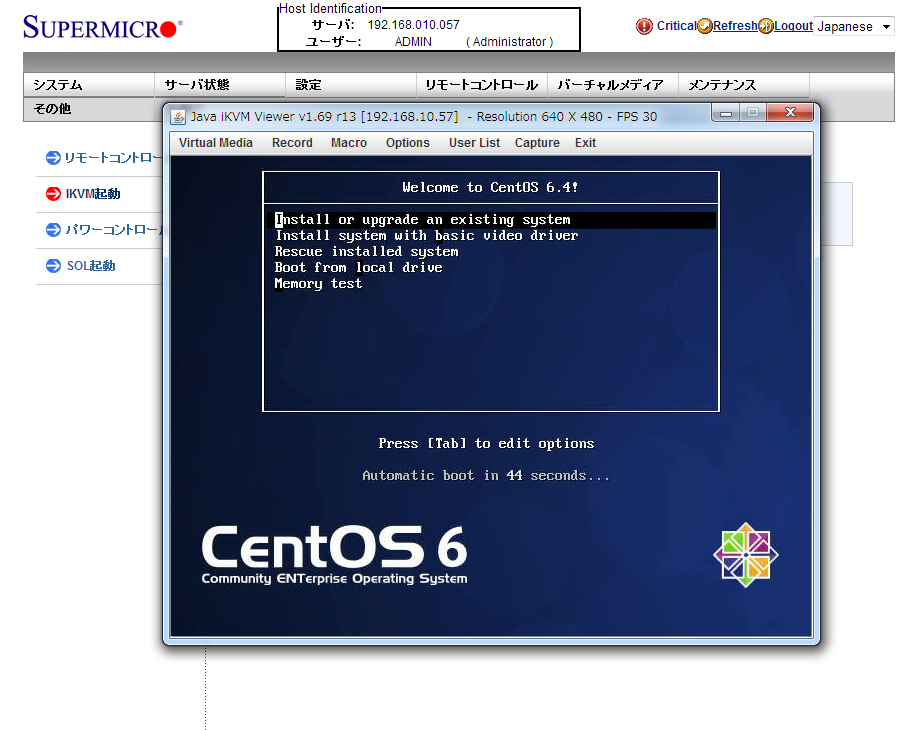The width and height of the screenshot is (910, 730).
Task: Open the サーバ状態 tab
Action: click(220, 85)
